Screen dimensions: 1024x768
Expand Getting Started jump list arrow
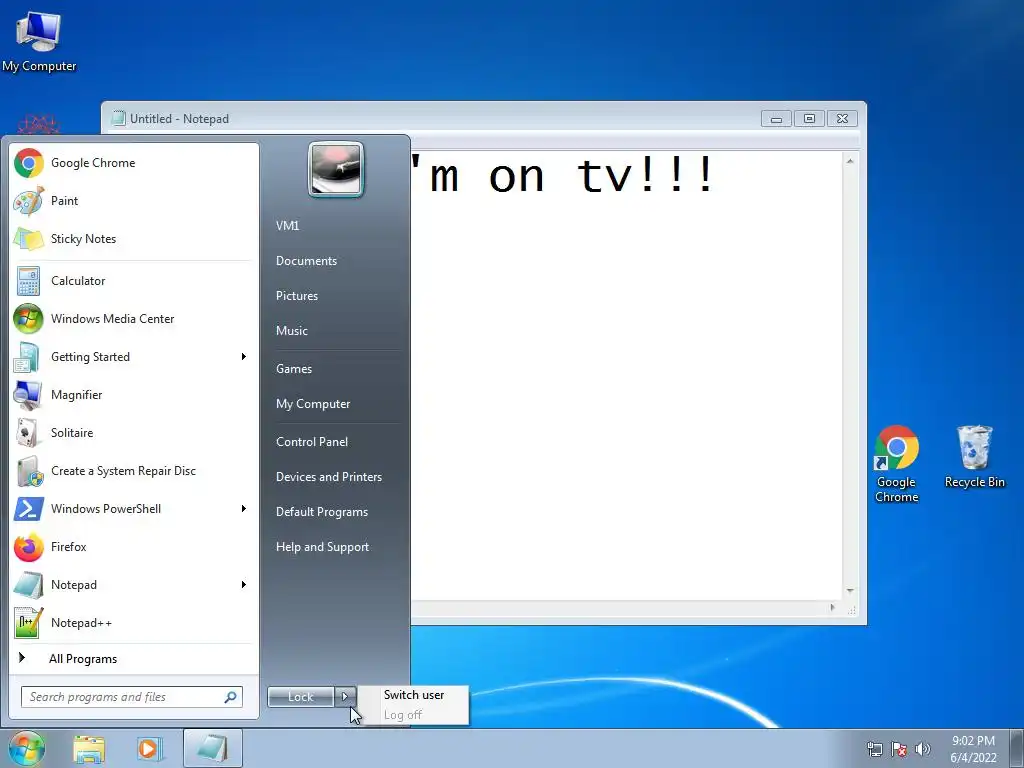tap(244, 357)
